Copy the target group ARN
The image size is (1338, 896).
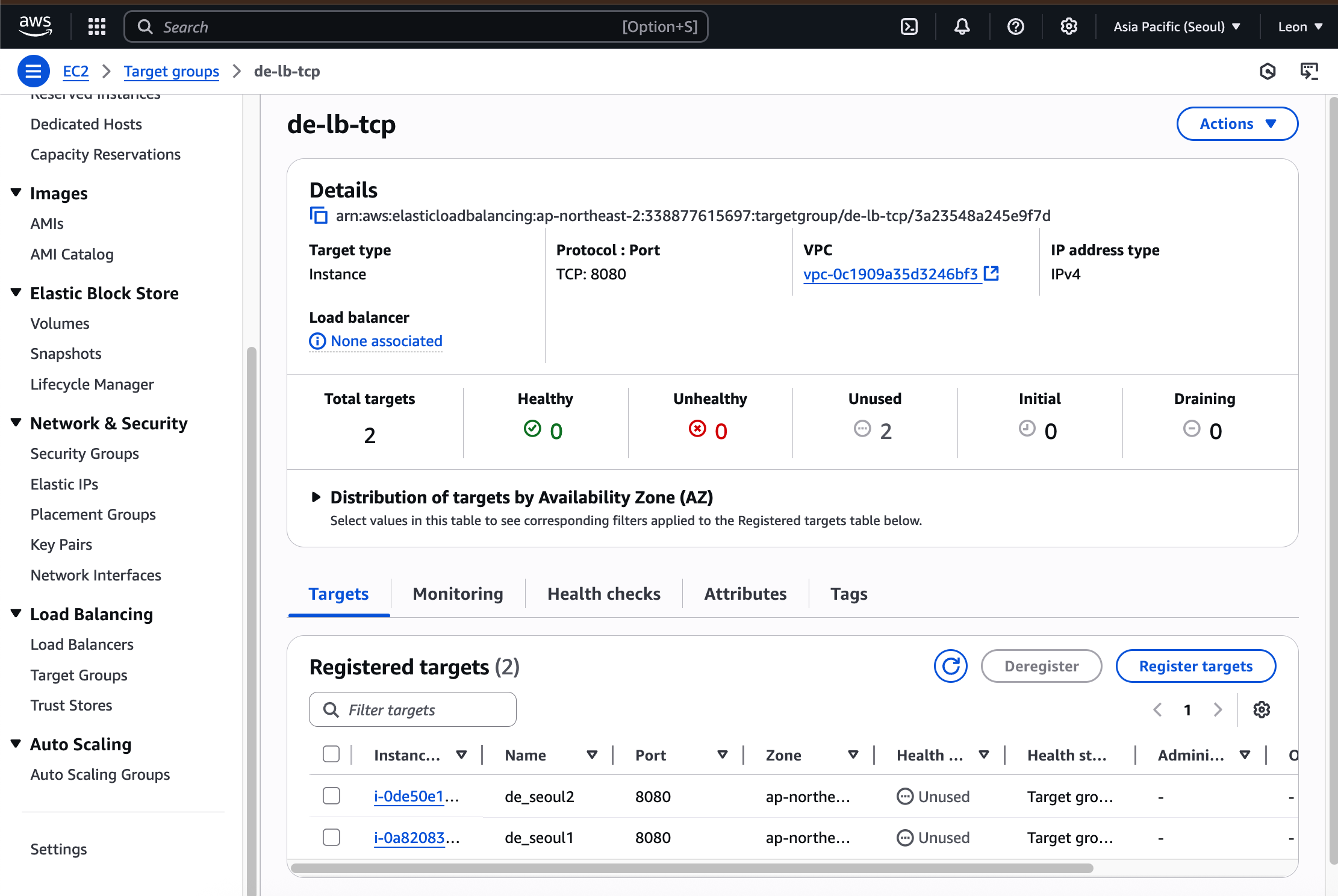[x=319, y=216]
